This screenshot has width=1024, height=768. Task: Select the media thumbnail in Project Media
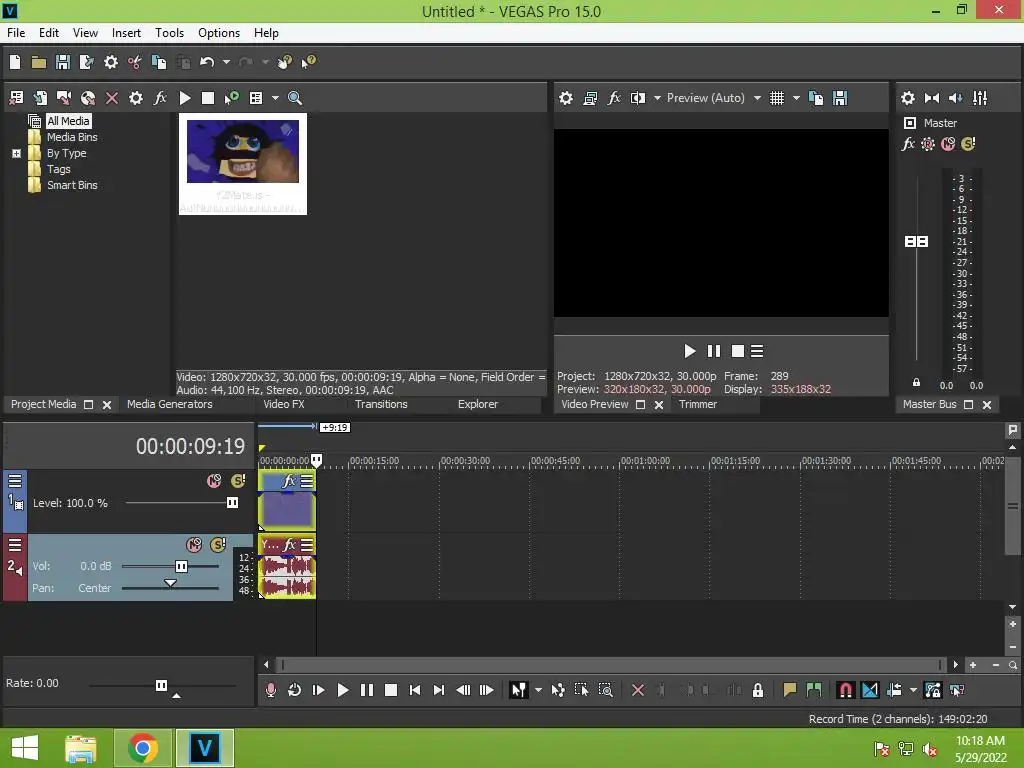242,164
